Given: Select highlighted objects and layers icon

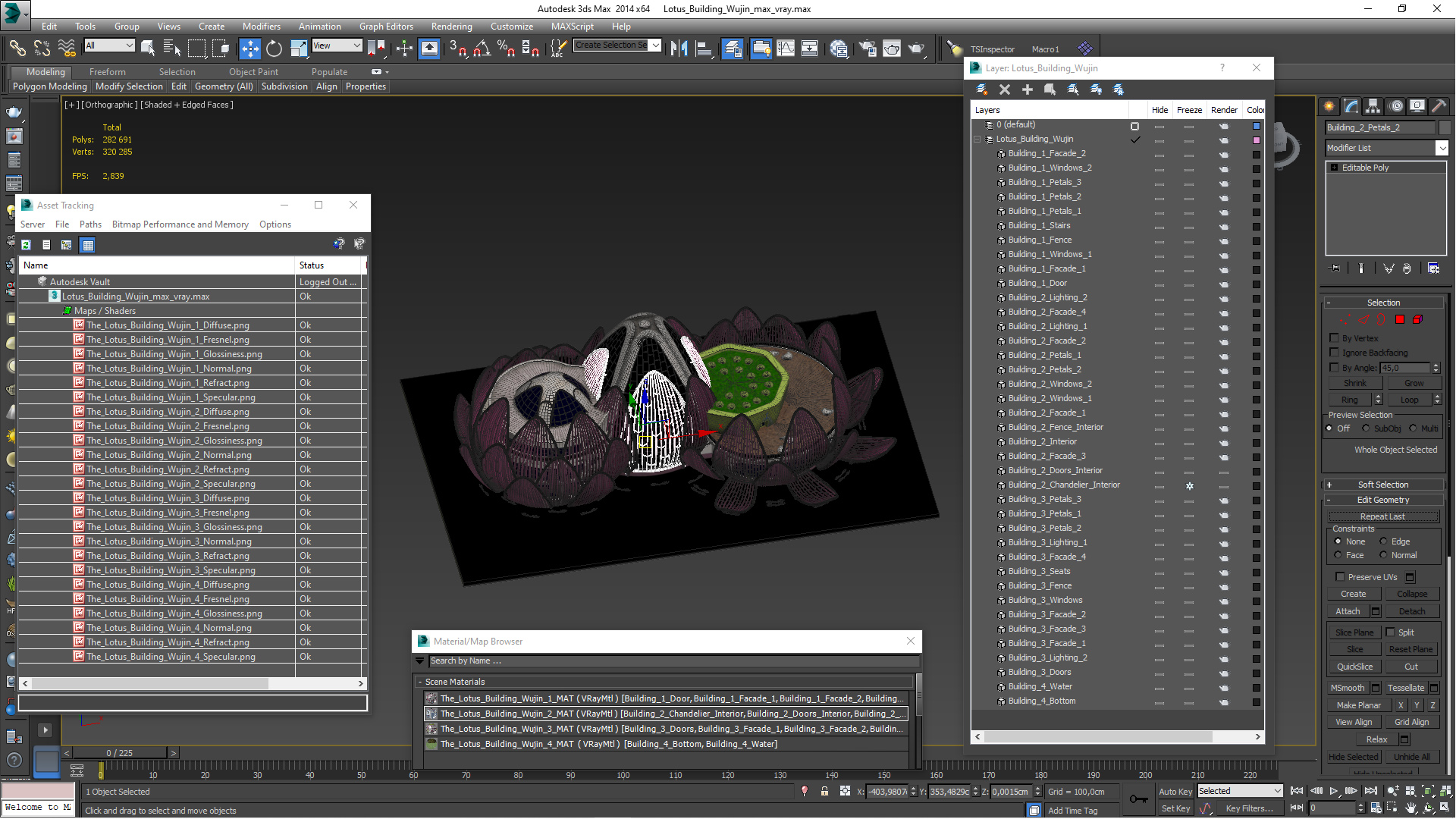Looking at the screenshot, I should point(1050,89).
